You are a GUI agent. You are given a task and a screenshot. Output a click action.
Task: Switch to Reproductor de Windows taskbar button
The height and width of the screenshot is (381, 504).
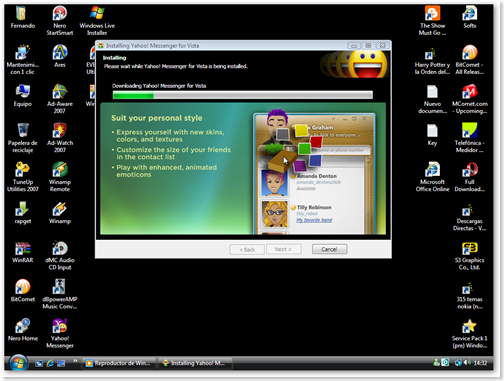click(x=119, y=363)
